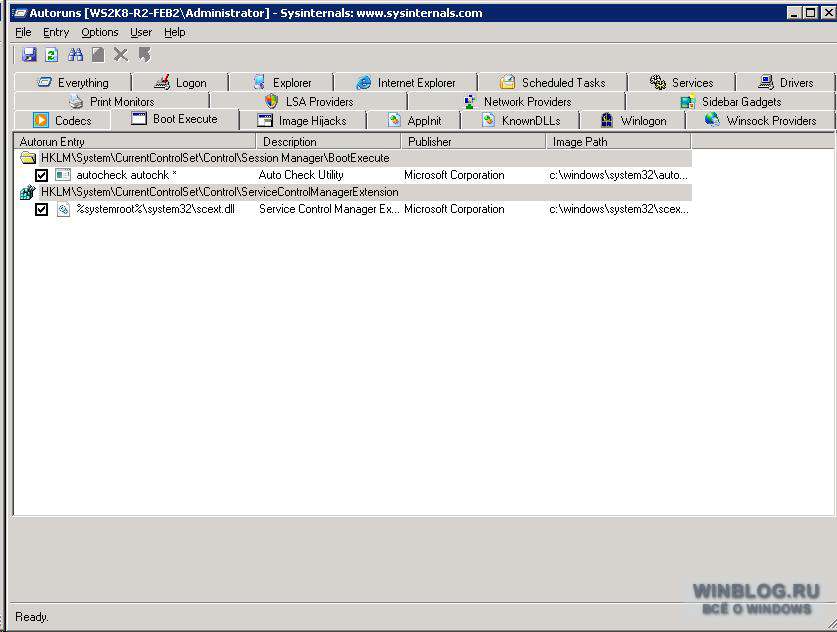Click the 'c:\windows\system32\scex...' image path

tap(619, 209)
